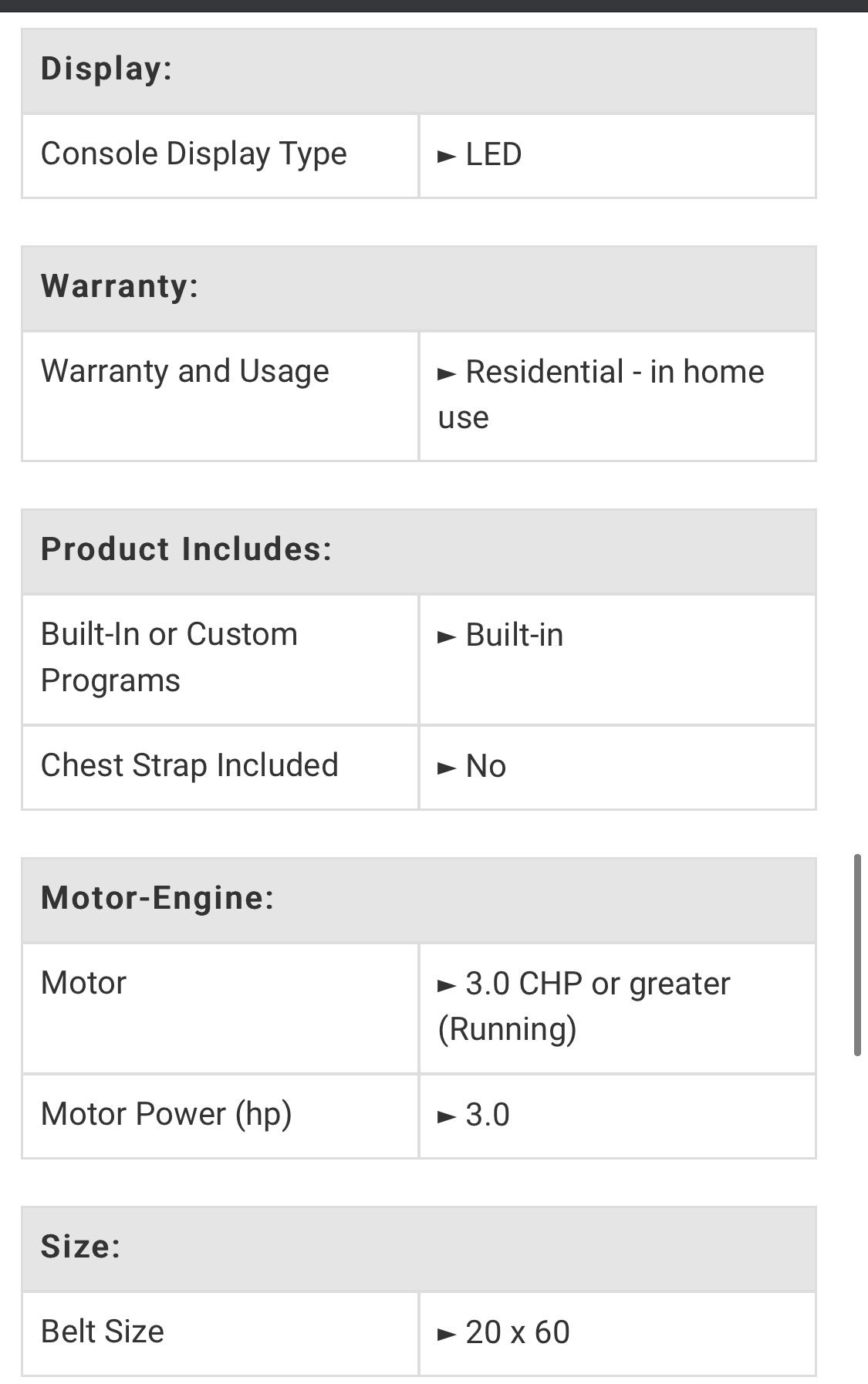The image size is (868, 1384).
Task: Select the Display section header
Action: coord(106,69)
